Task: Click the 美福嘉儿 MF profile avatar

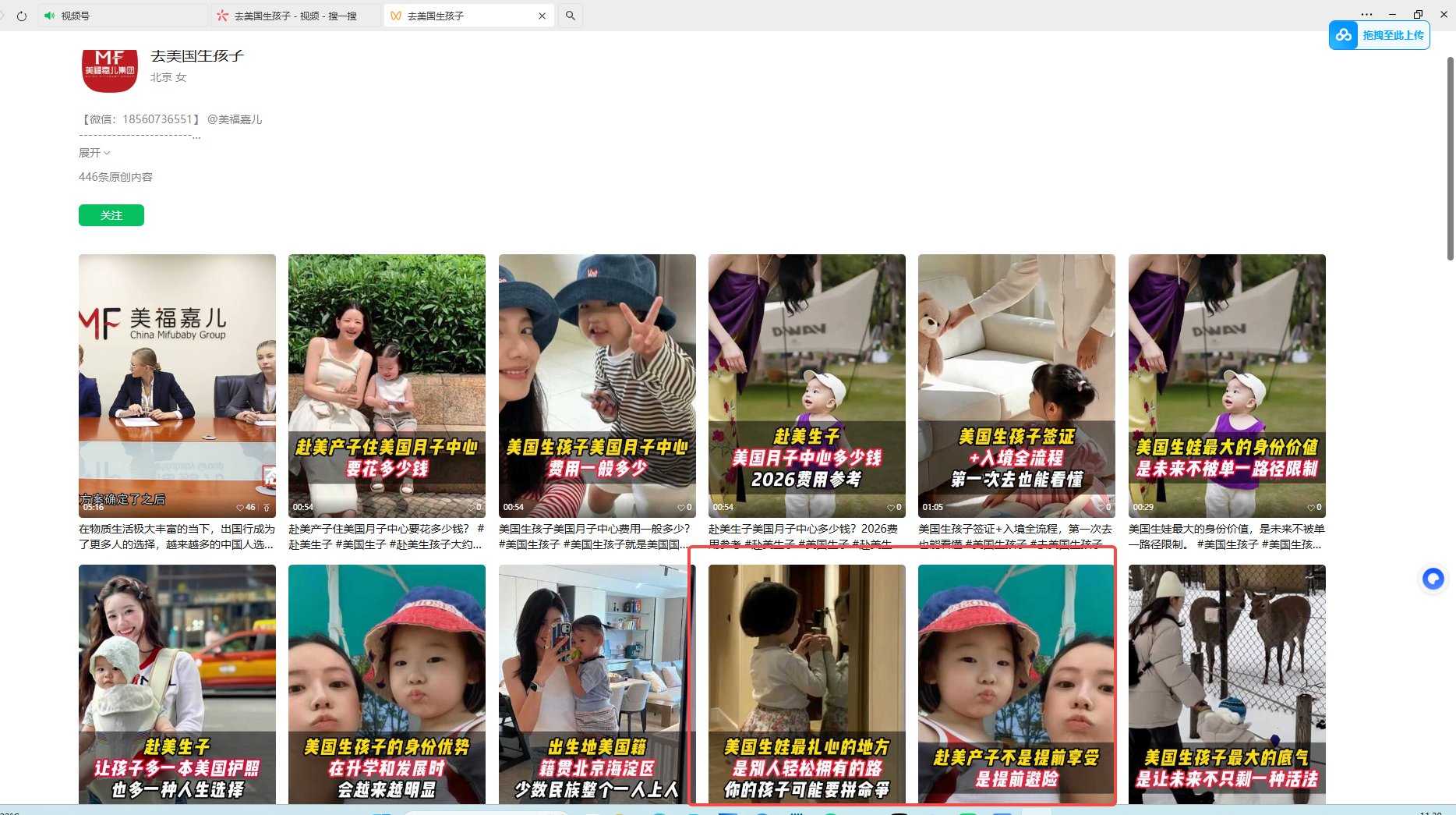Action: [x=110, y=70]
